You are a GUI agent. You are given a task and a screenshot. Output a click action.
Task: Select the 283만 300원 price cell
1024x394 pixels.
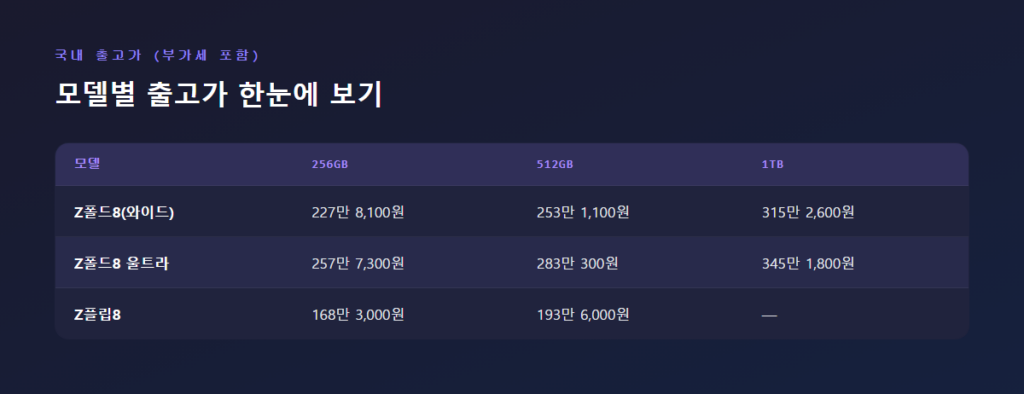click(577, 263)
